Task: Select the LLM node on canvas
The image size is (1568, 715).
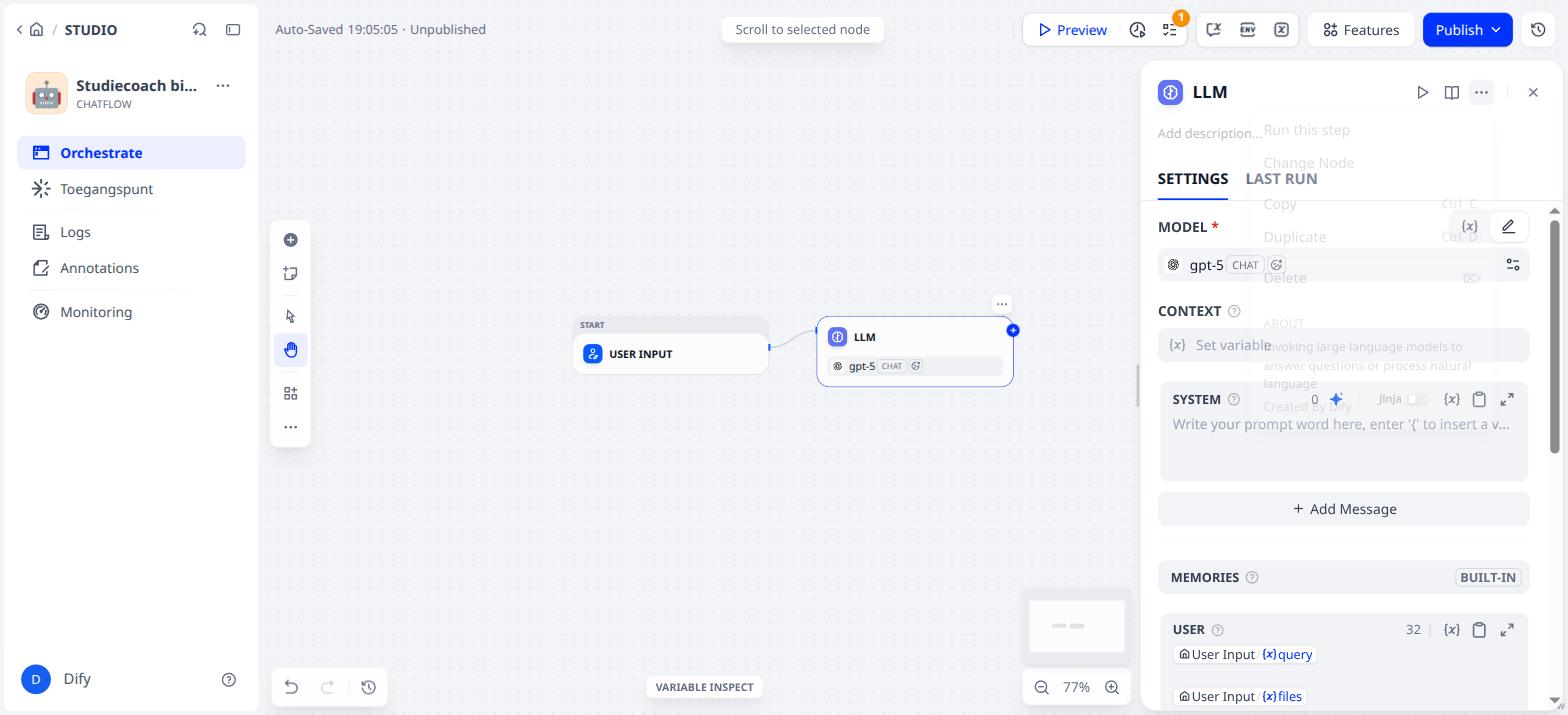Action: (x=915, y=351)
